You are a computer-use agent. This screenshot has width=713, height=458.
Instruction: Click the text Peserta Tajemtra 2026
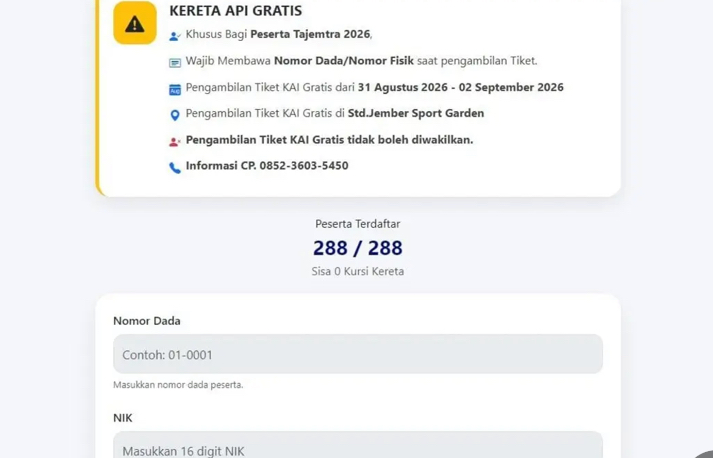pos(310,34)
